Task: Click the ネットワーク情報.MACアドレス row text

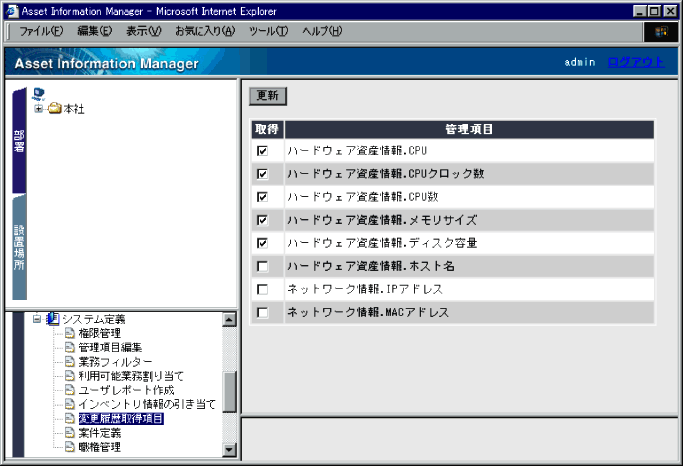Action: (368, 312)
